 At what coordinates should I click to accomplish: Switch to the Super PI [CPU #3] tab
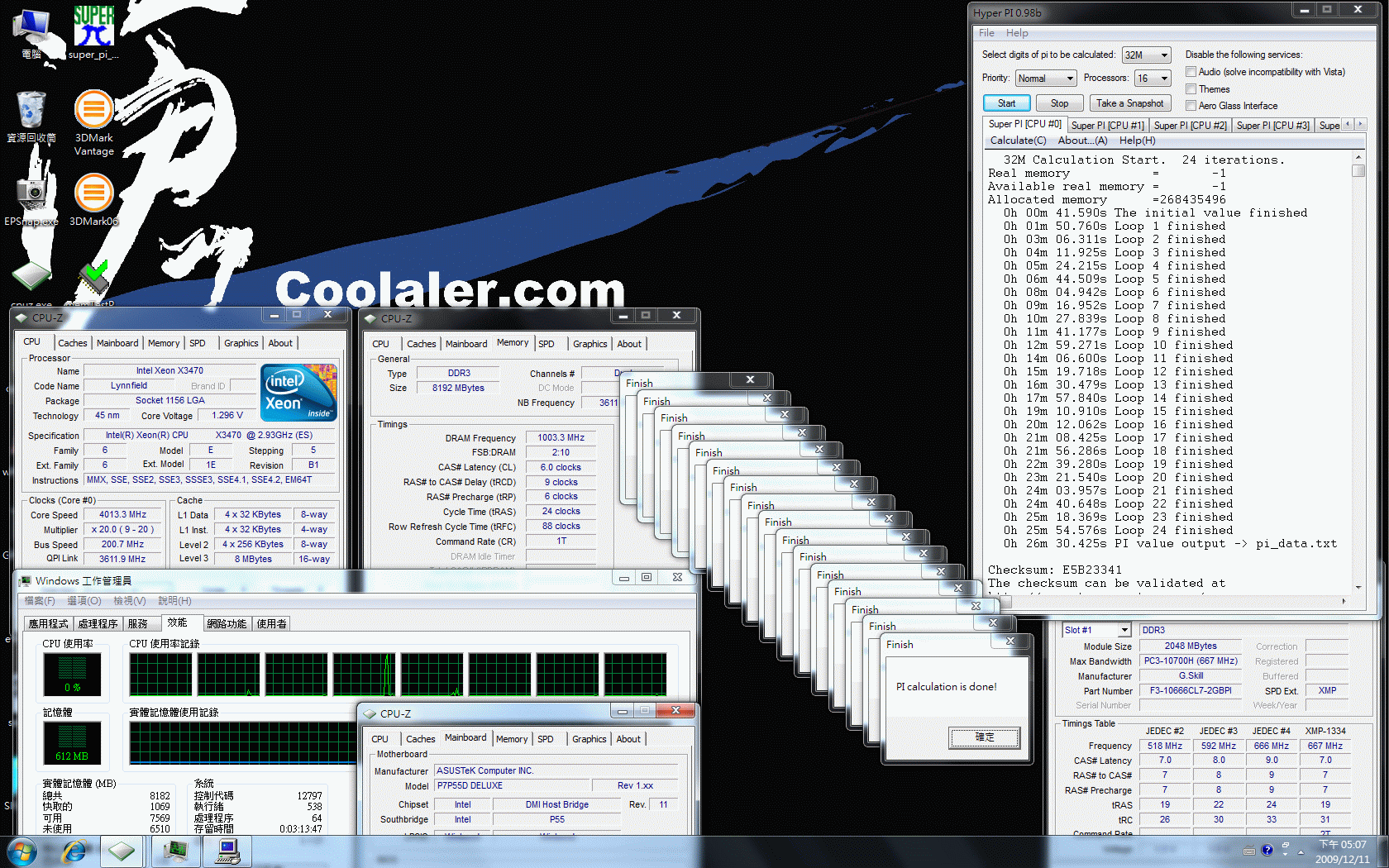point(1272,126)
